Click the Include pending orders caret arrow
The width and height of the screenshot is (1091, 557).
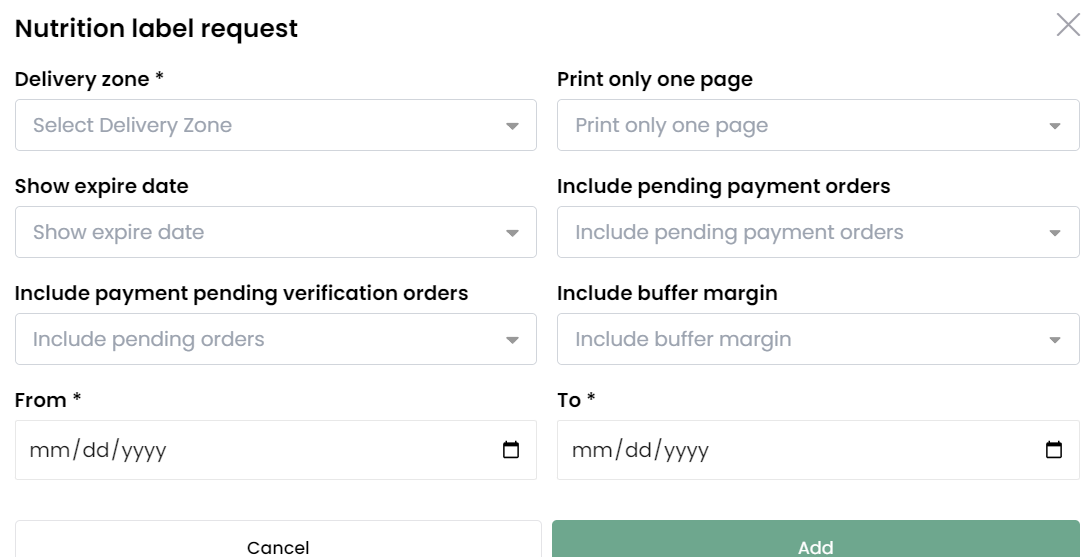click(512, 340)
